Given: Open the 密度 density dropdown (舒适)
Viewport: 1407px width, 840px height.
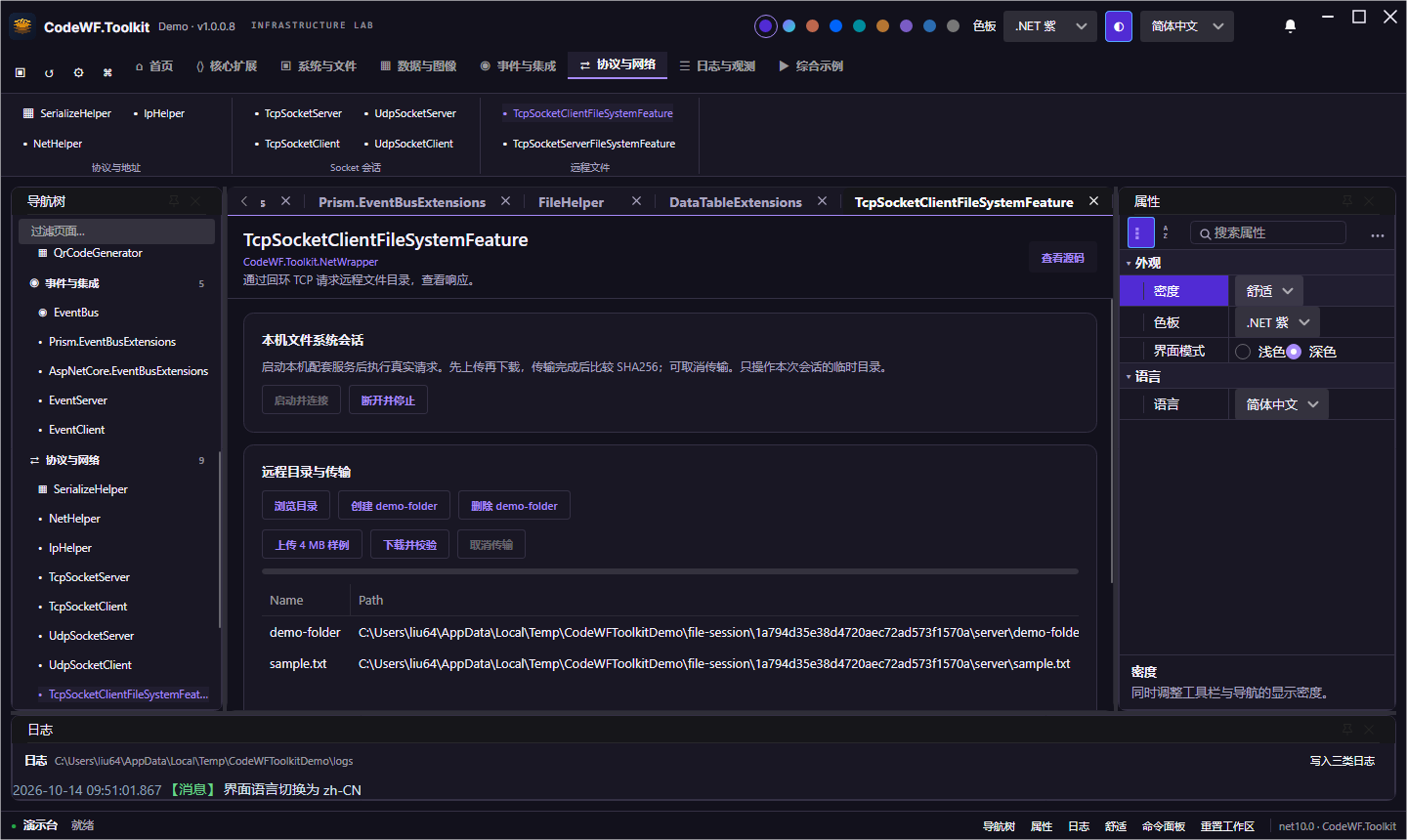Looking at the screenshot, I should click(x=1268, y=291).
